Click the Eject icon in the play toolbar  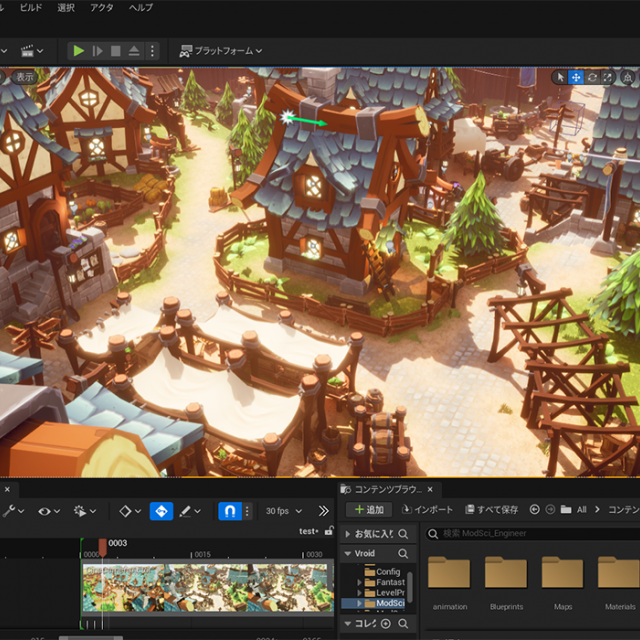point(135,50)
